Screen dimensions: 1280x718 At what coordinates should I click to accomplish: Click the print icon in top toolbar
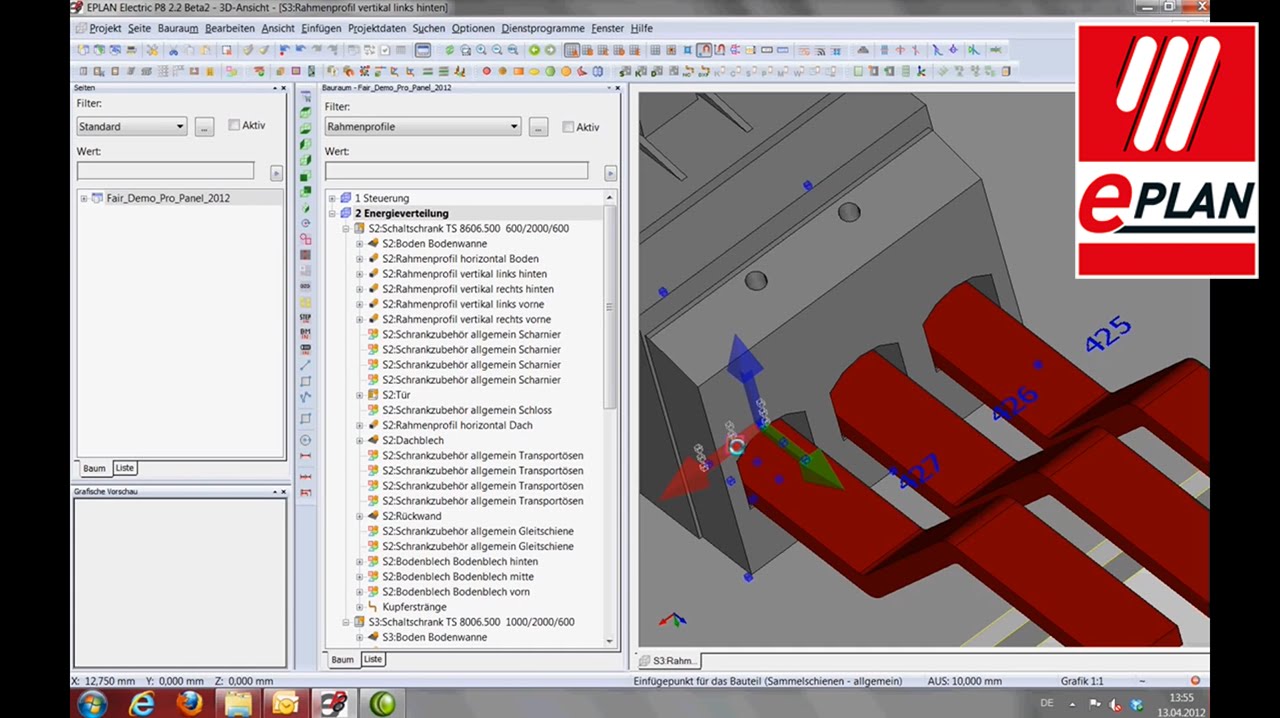[131, 50]
